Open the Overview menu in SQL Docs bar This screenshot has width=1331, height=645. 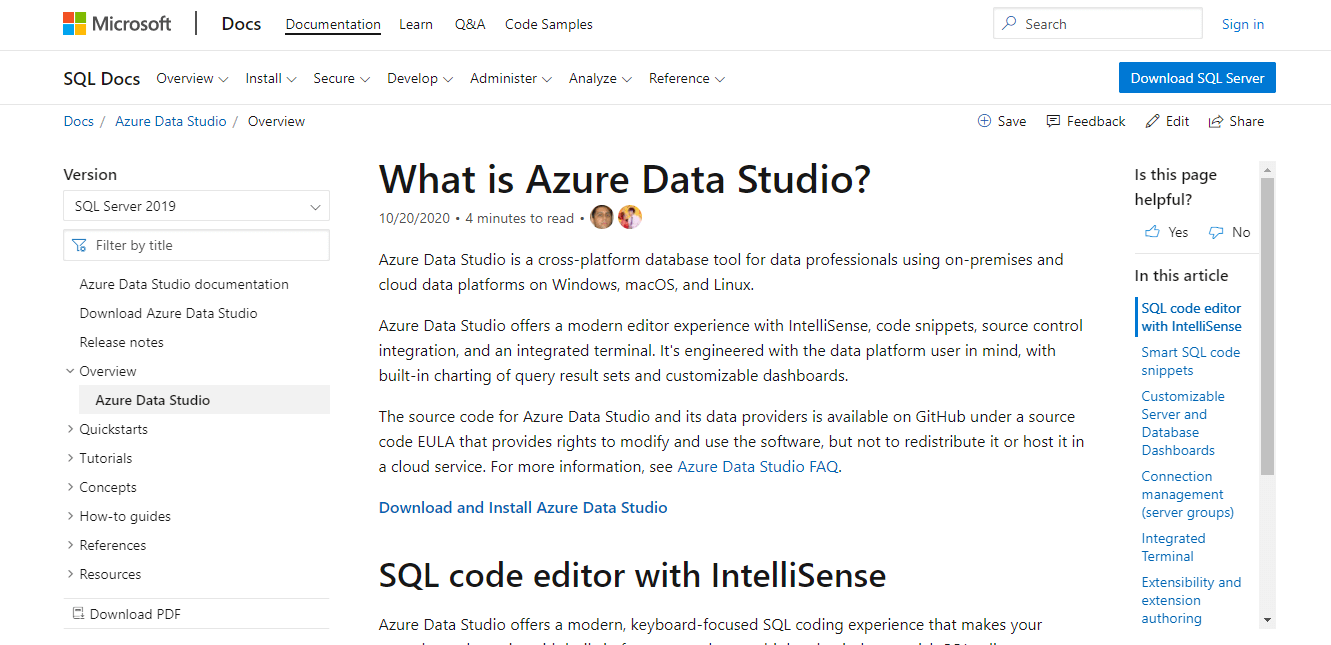pyautogui.click(x=192, y=78)
